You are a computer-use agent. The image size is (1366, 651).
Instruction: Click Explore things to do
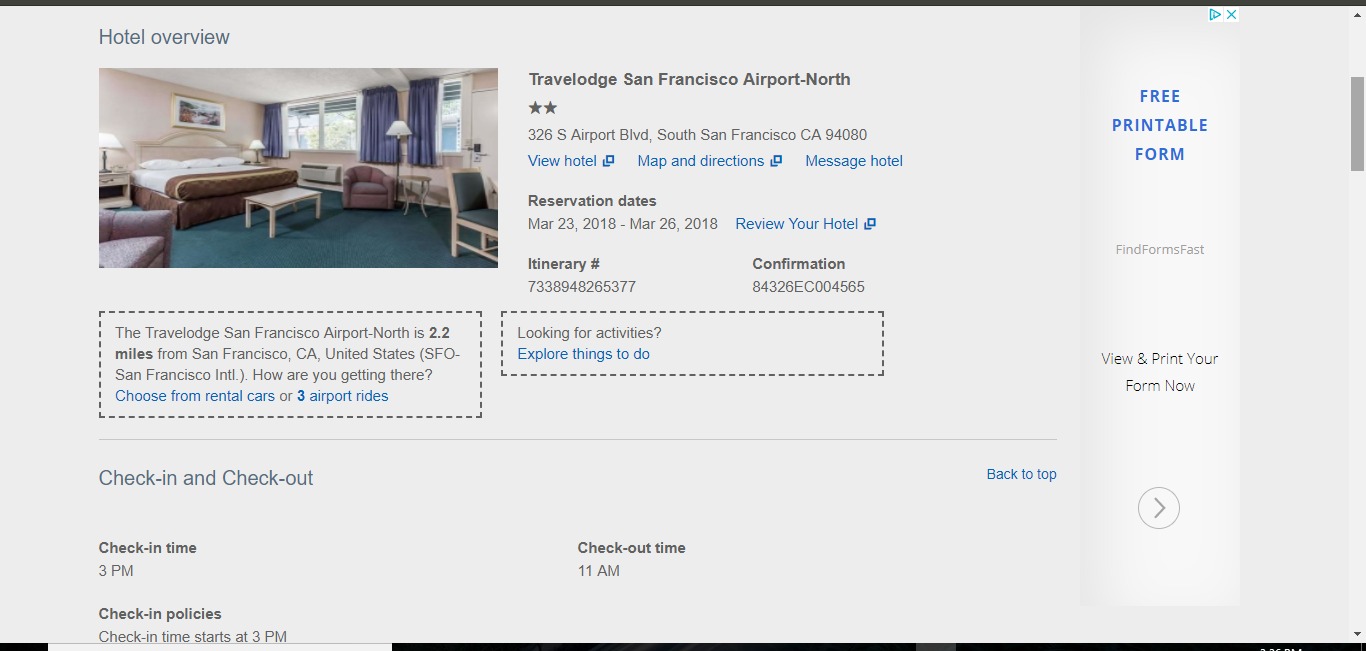583,354
